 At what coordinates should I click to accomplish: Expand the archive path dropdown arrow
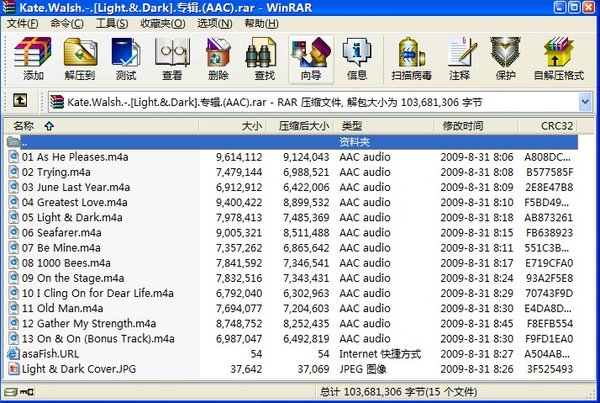585,102
